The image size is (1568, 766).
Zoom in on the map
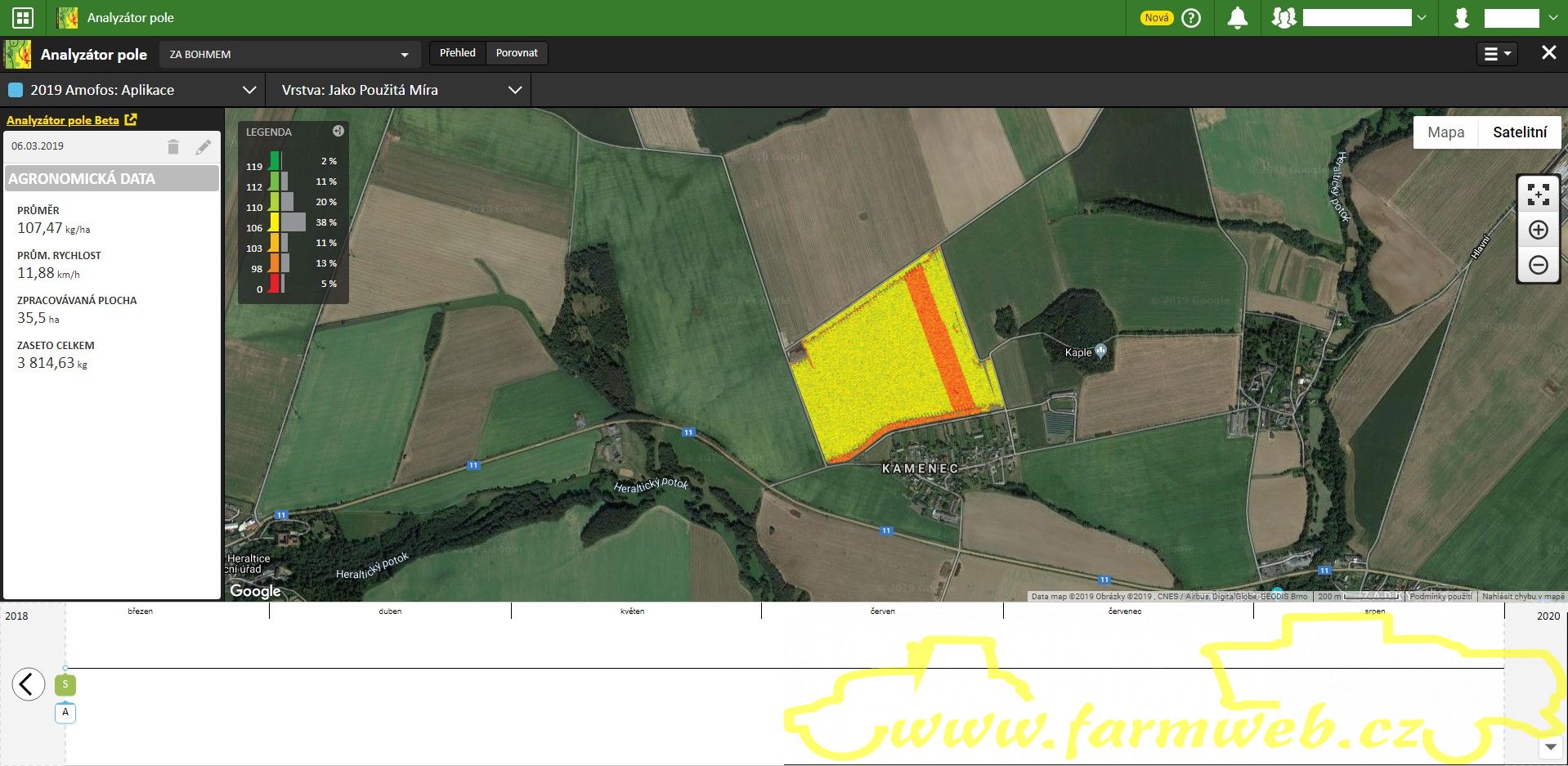click(x=1538, y=230)
